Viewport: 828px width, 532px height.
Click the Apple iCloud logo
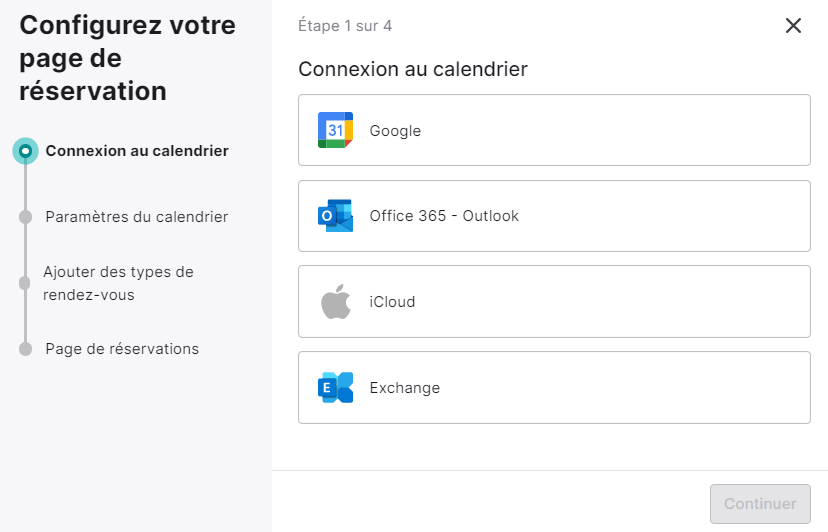pos(336,301)
